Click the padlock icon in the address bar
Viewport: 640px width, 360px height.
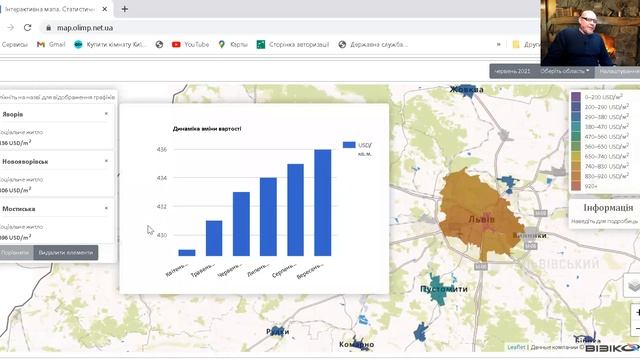(49, 28)
